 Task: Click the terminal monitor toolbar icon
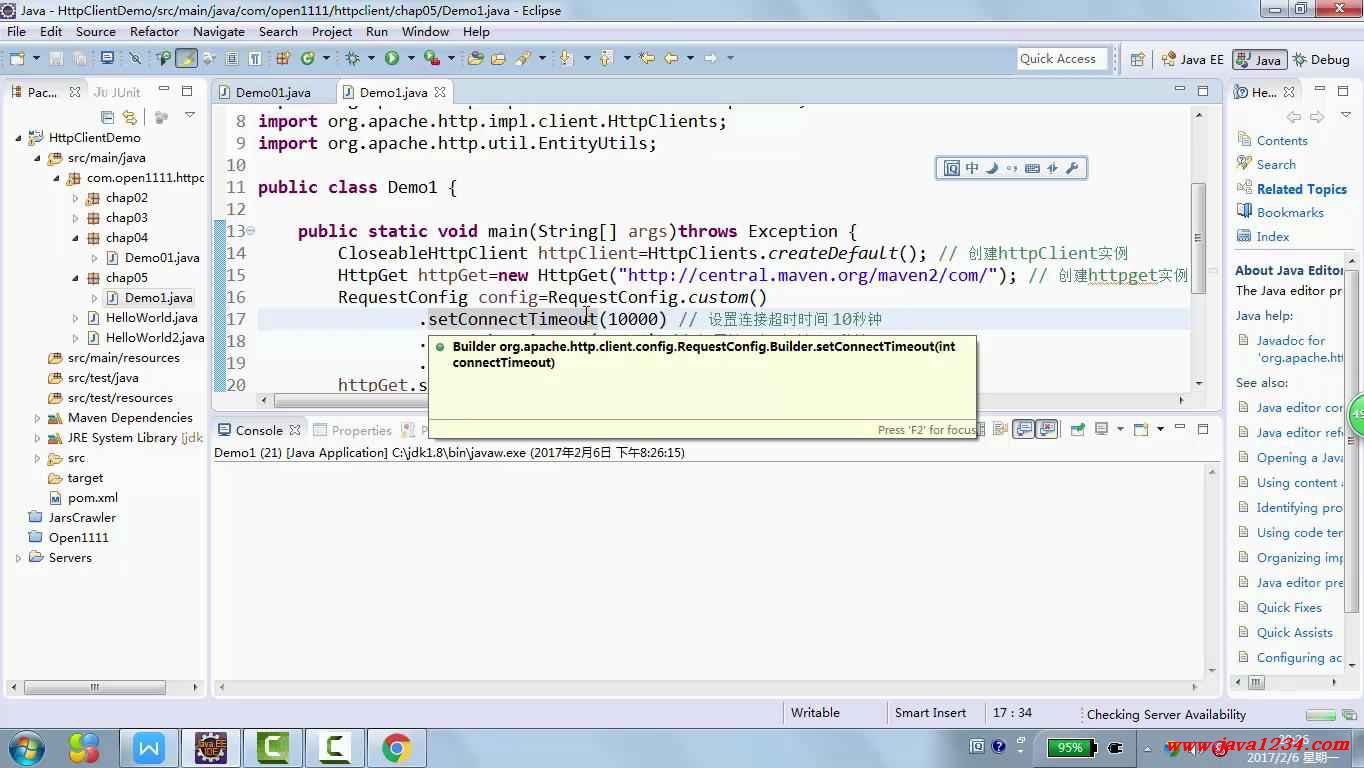(x=107, y=58)
